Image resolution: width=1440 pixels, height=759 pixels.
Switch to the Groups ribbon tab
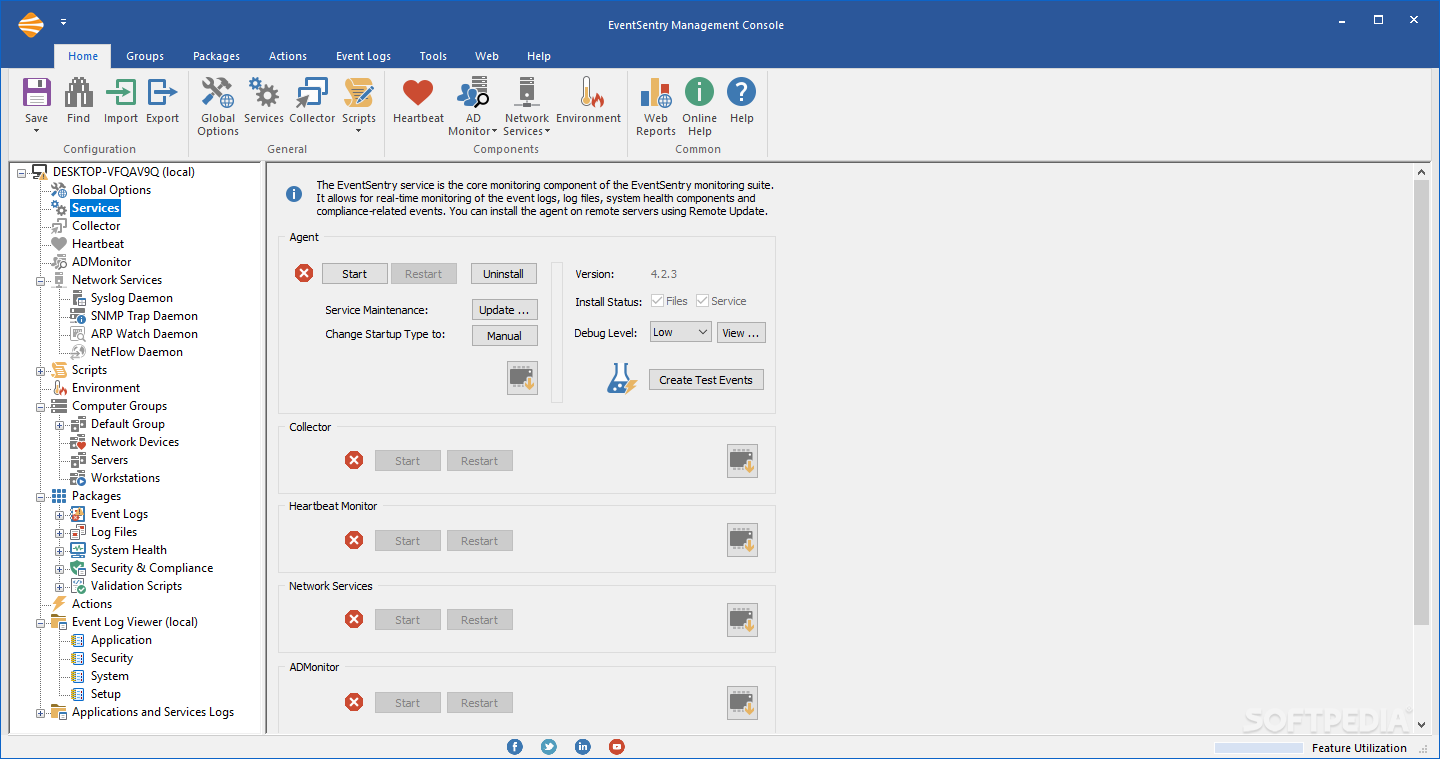coord(145,56)
